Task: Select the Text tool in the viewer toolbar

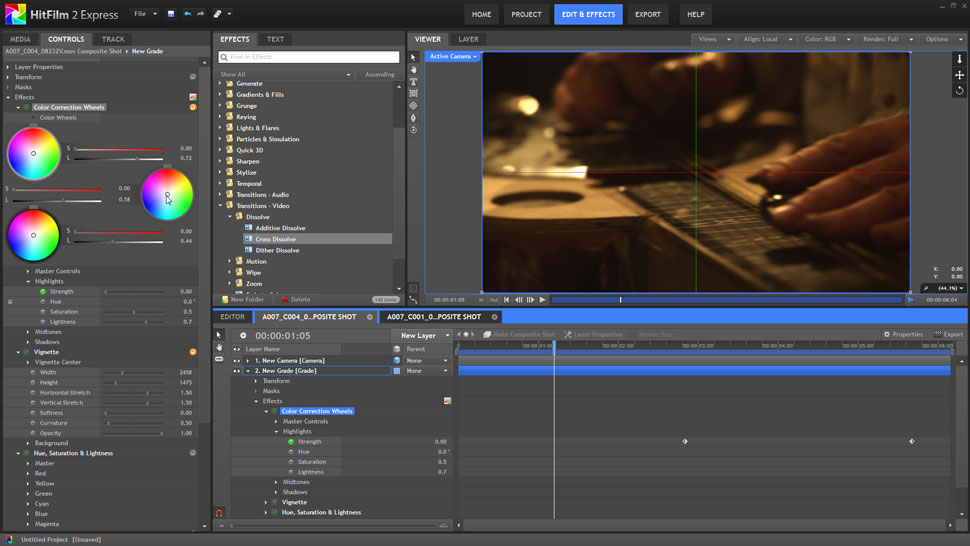Action: pyautogui.click(x=414, y=82)
